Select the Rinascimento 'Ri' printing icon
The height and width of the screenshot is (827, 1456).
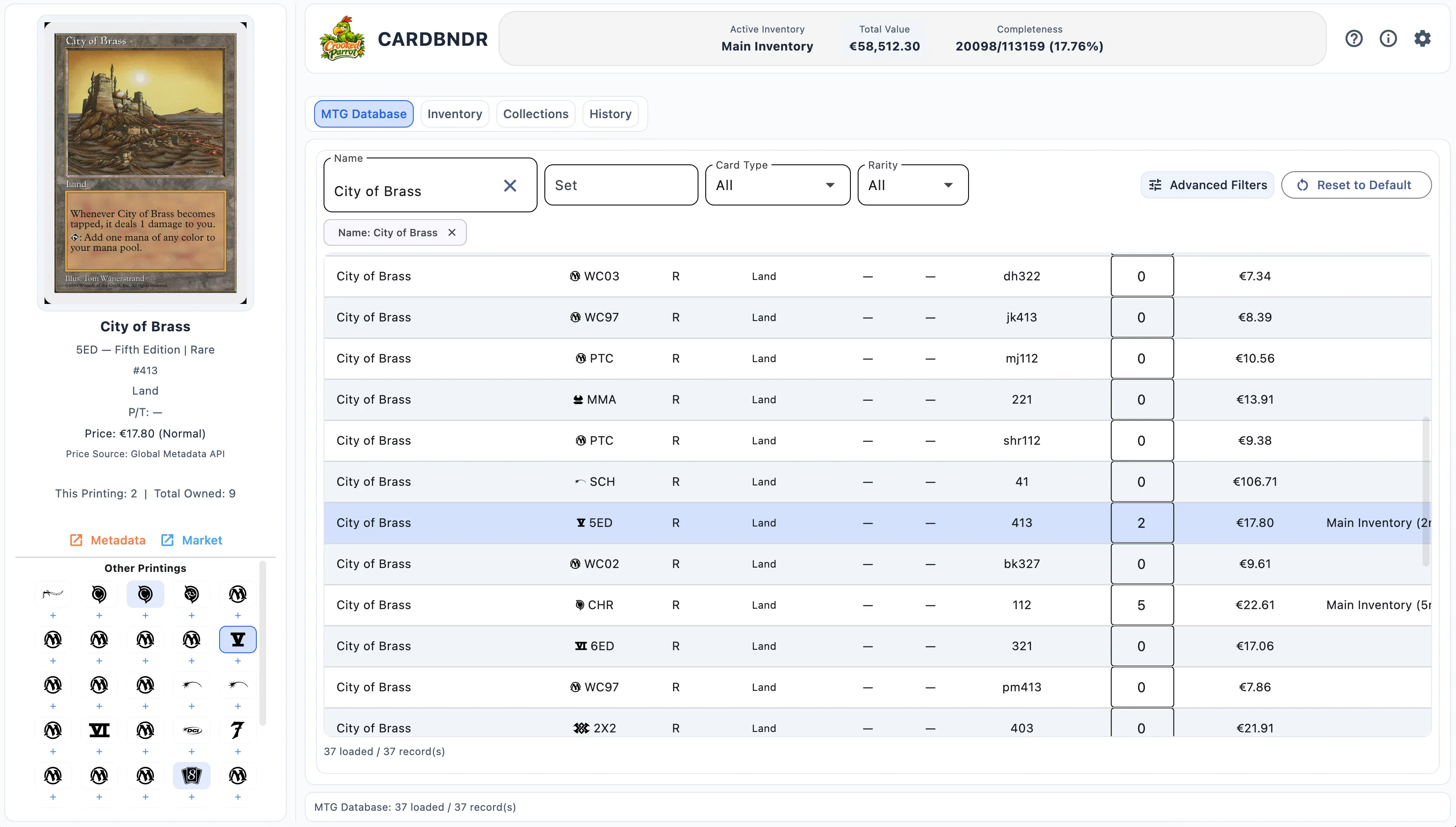(191, 594)
